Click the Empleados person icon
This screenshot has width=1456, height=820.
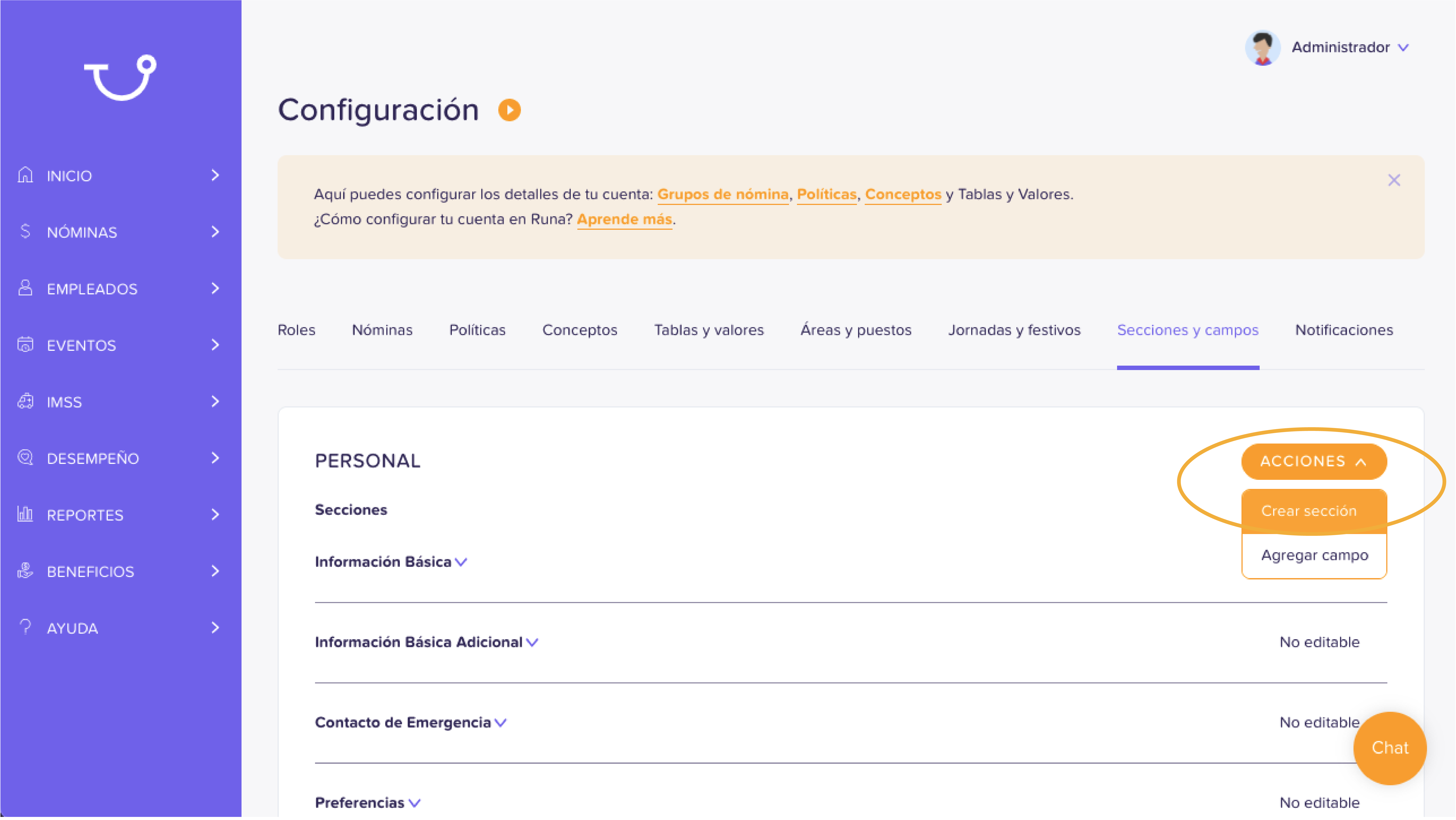[x=25, y=288]
